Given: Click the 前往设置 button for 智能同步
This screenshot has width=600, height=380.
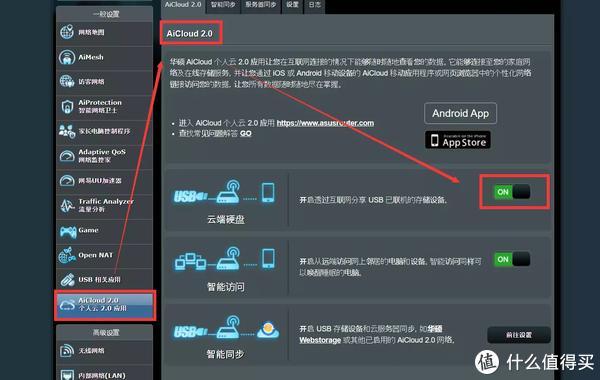Looking at the screenshot, I should [519, 335].
